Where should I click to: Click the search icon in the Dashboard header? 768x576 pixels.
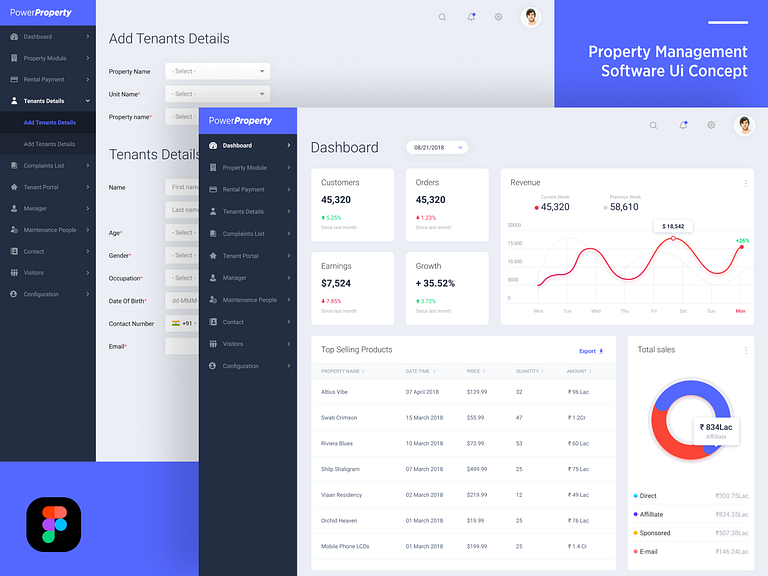tap(653, 125)
